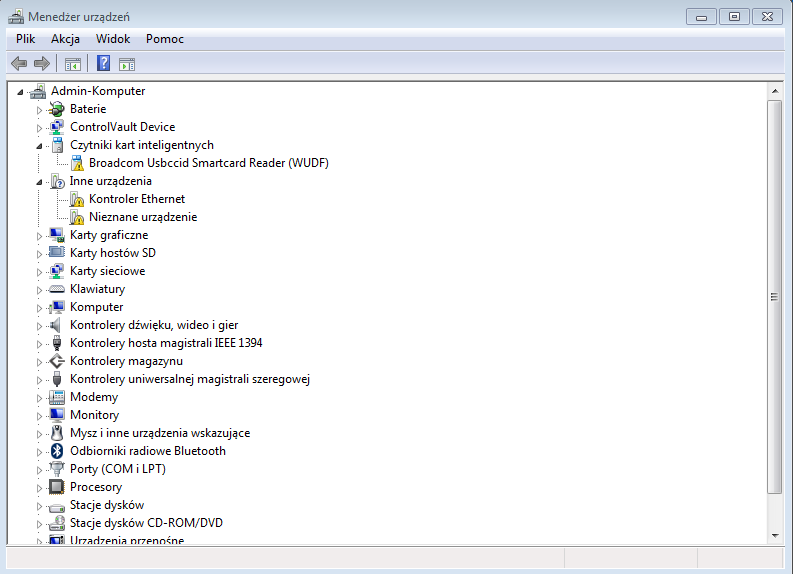Click the Inne urządzenia question mark icon
Image resolution: width=793 pixels, height=574 pixels.
click(x=57, y=181)
